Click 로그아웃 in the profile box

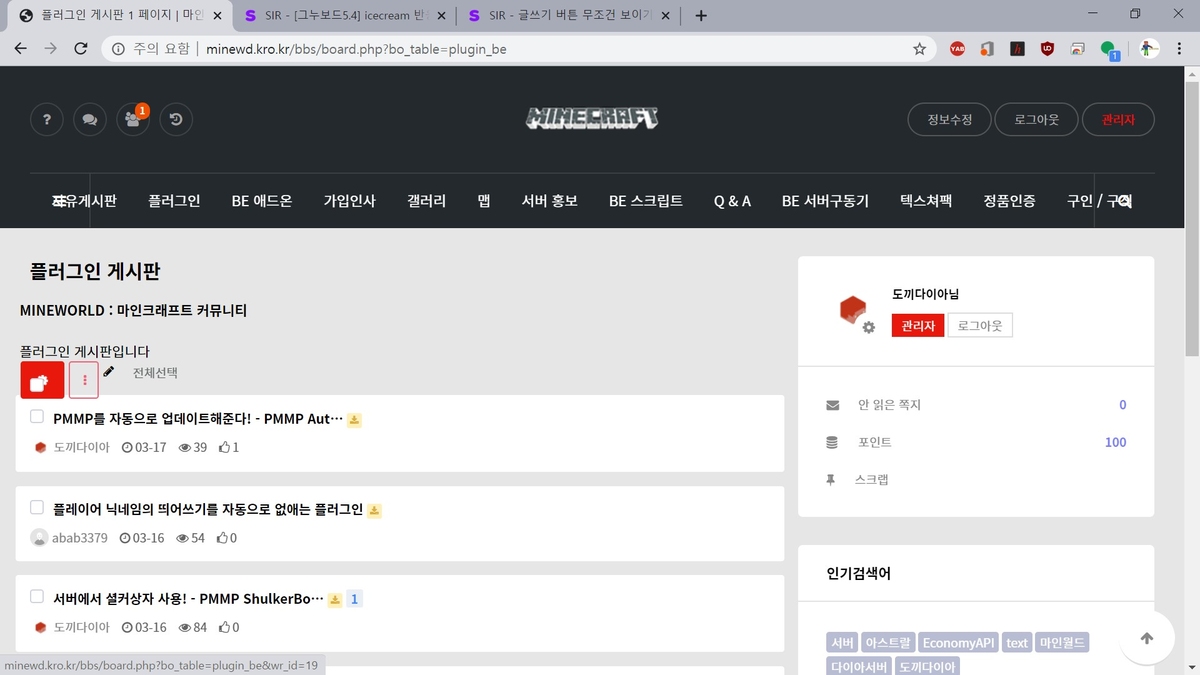pos(980,325)
